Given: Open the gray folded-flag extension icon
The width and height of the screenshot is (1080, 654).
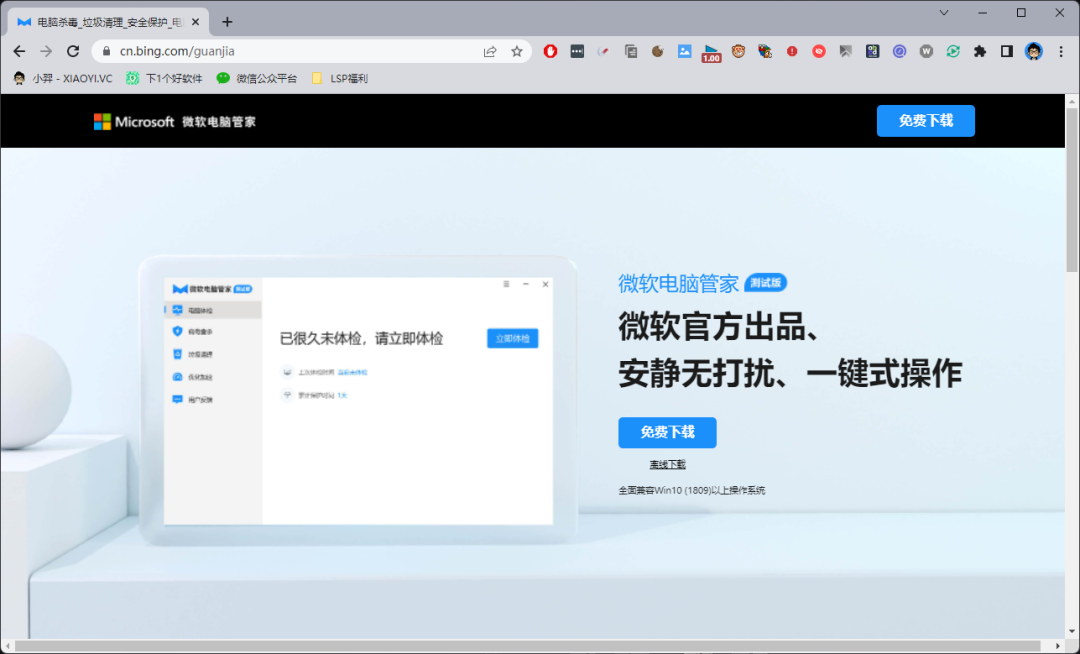Looking at the screenshot, I should (846, 51).
